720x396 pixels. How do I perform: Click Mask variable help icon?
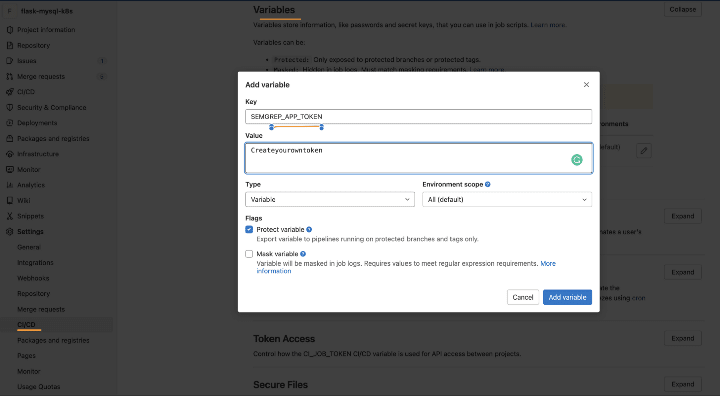click(303, 254)
